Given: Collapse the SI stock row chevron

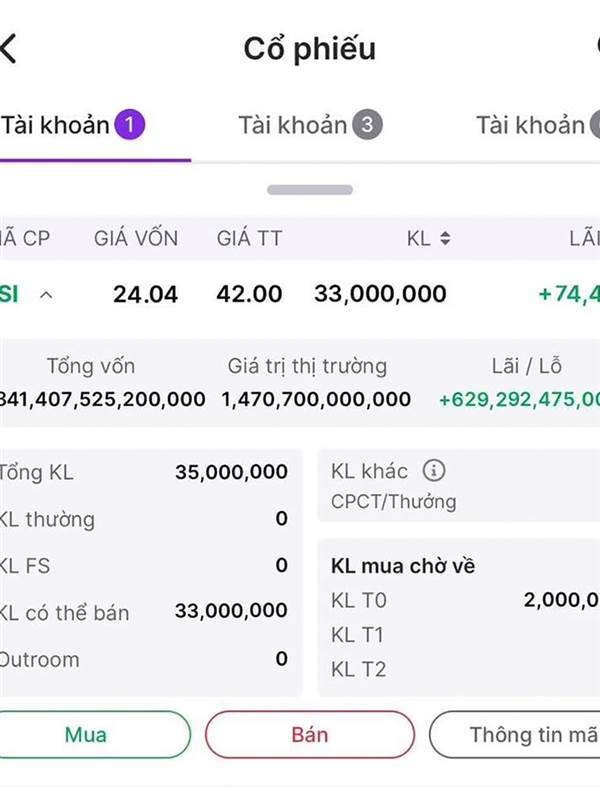Looking at the screenshot, I should click(46, 294).
